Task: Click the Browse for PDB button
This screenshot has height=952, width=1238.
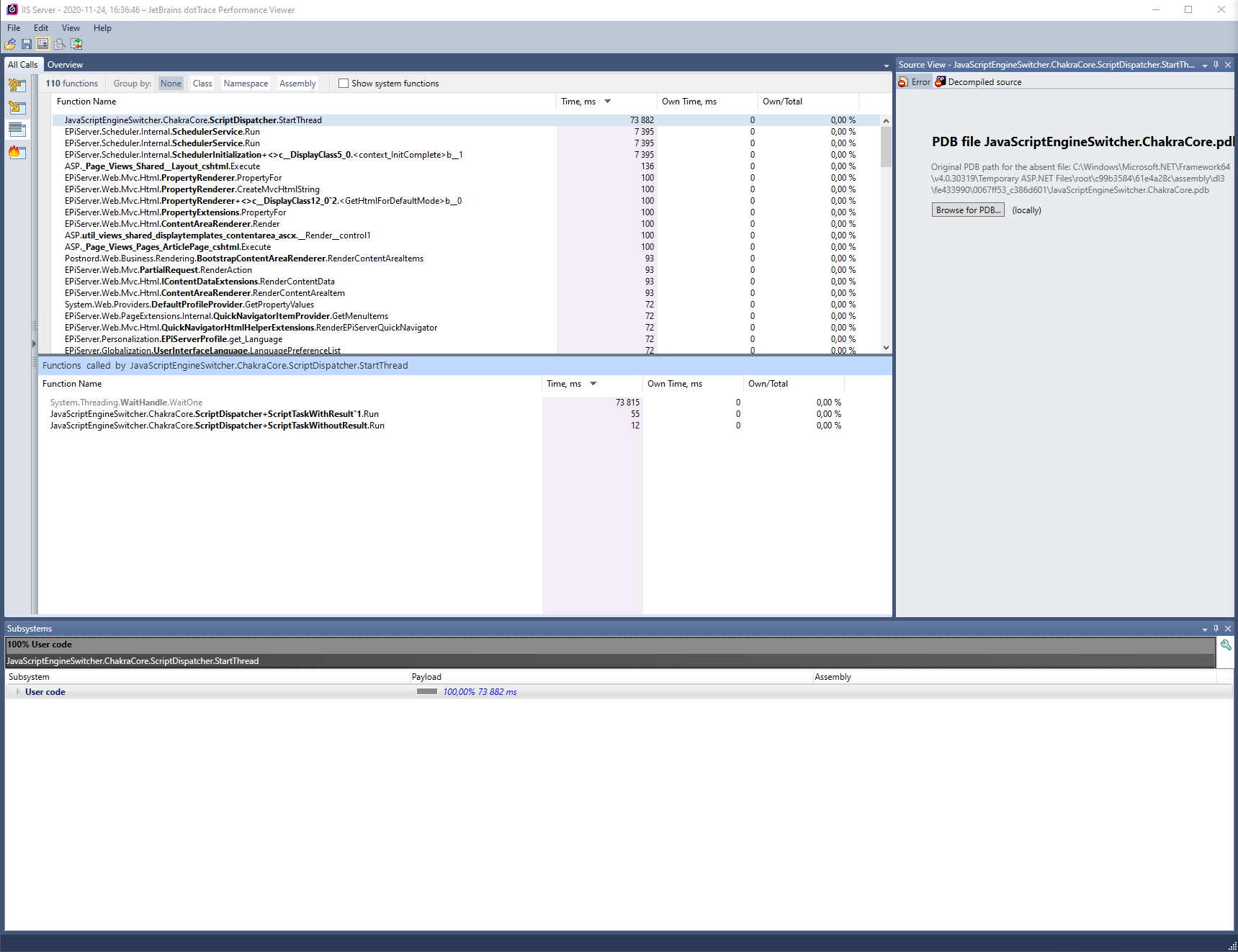Action: pos(967,210)
